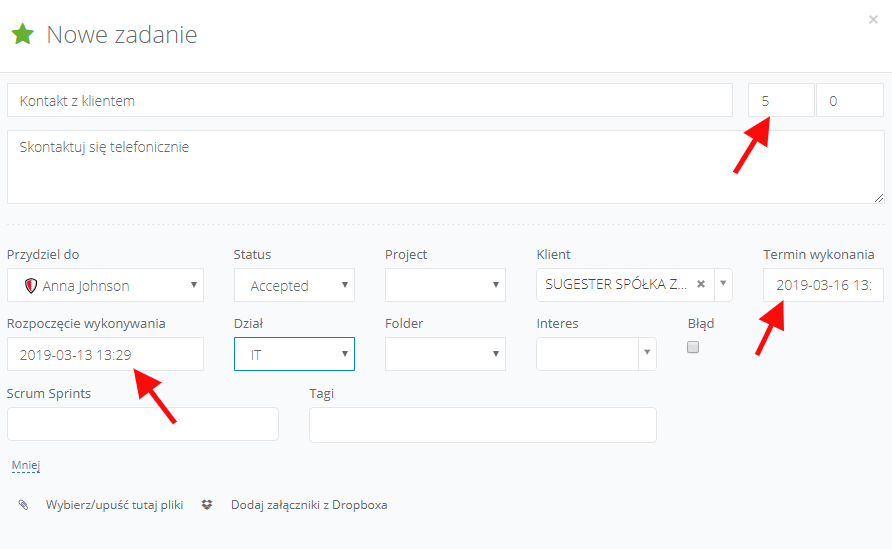Click the Mniej link
The height and width of the screenshot is (549, 892).
click(25, 465)
